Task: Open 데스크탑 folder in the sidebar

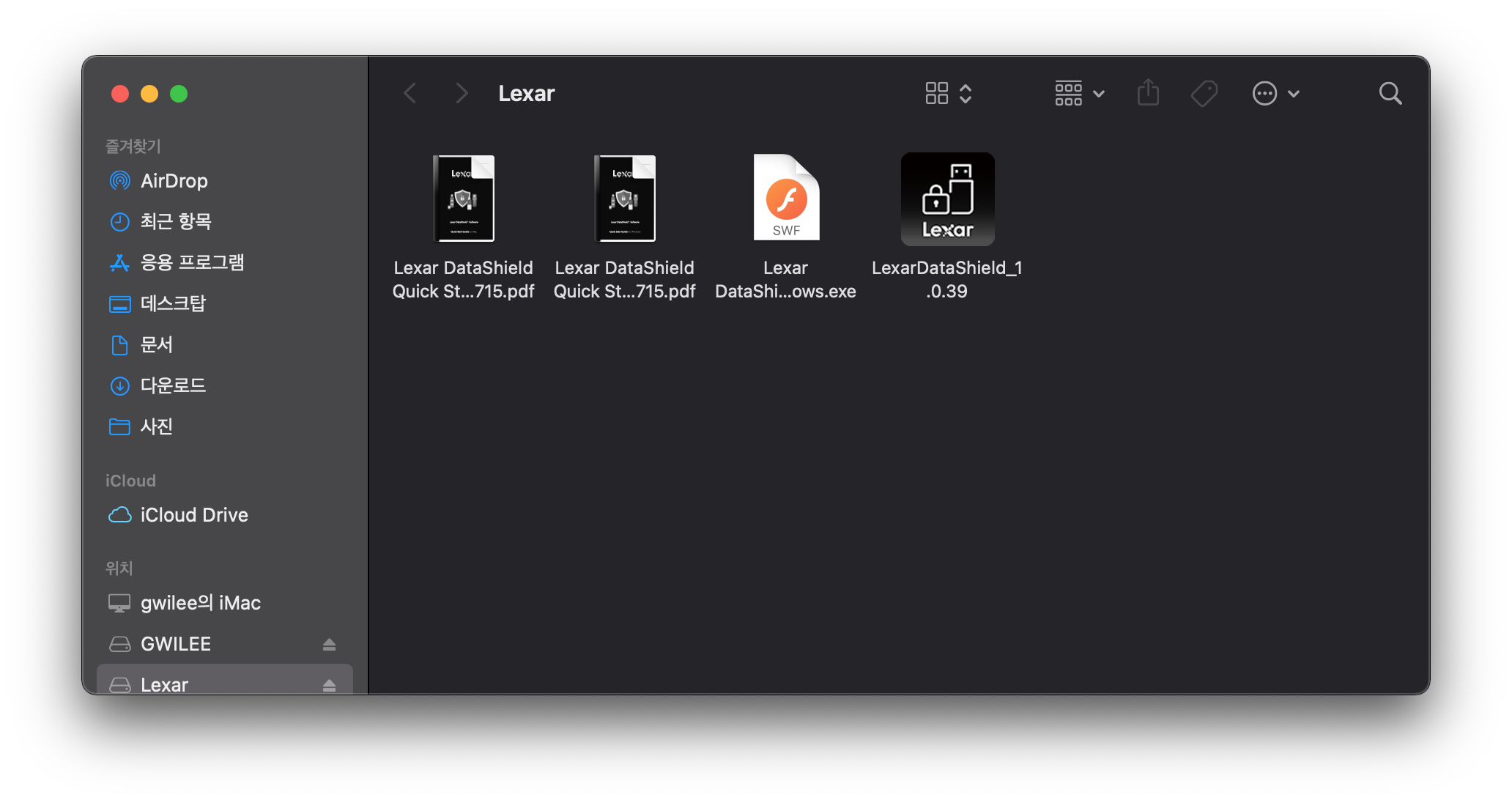Action: pos(173,303)
